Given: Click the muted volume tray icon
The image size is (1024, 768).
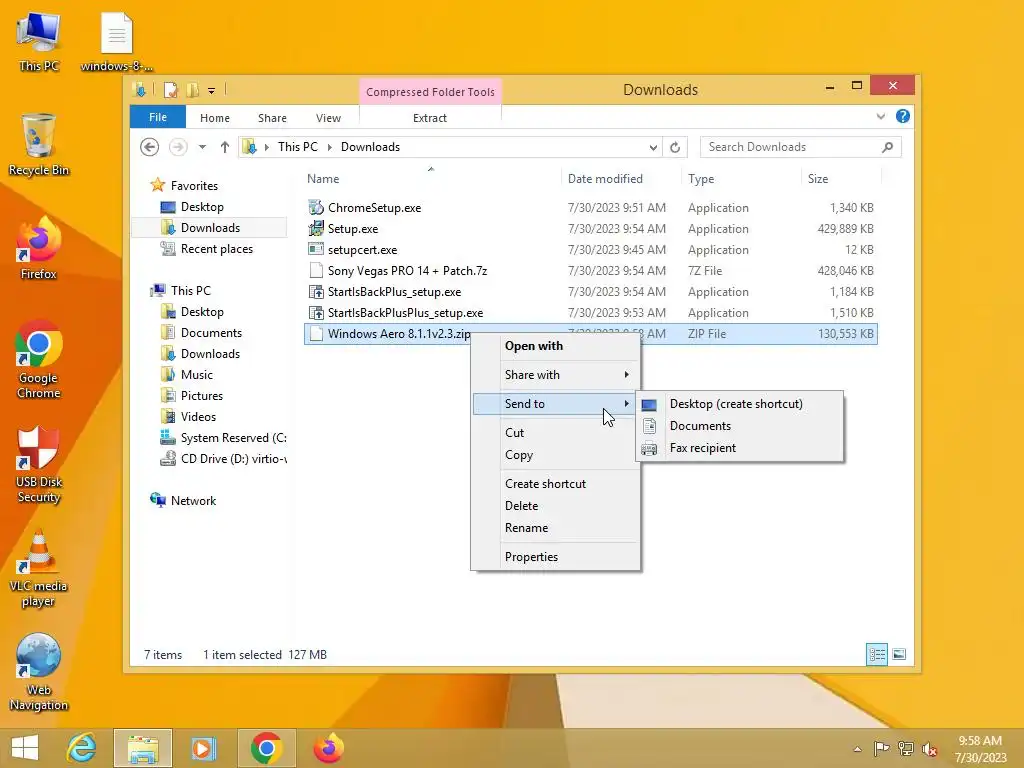Looking at the screenshot, I should (930, 748).
